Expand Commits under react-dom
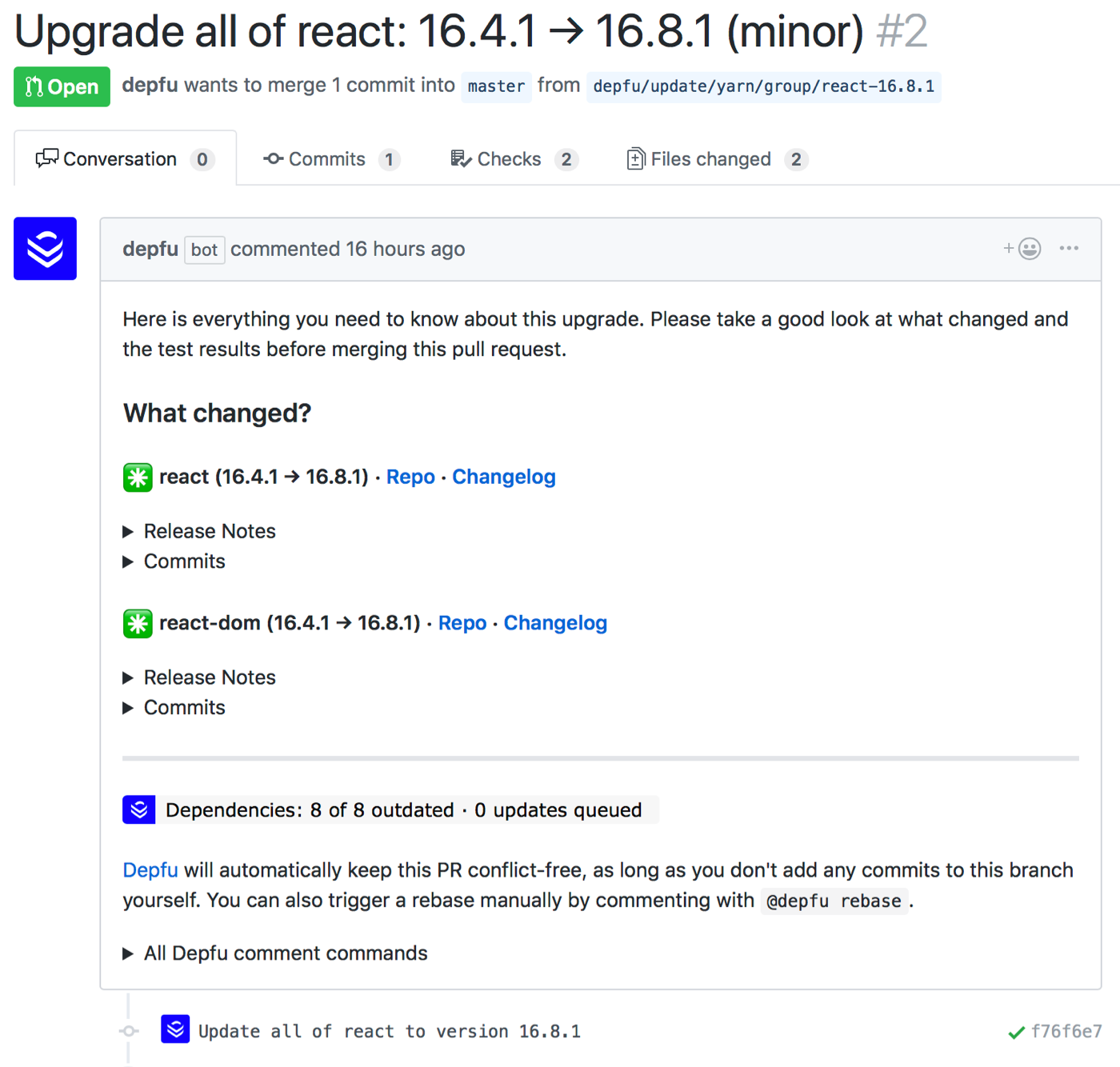This screenshot has height=1067, width=1120. tap(184, 708)
